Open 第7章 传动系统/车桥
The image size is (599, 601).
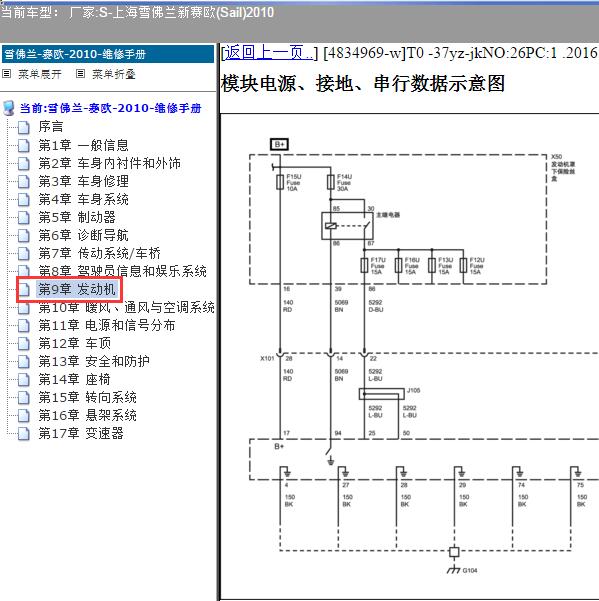pyautogui.click(x=100, y=253)
